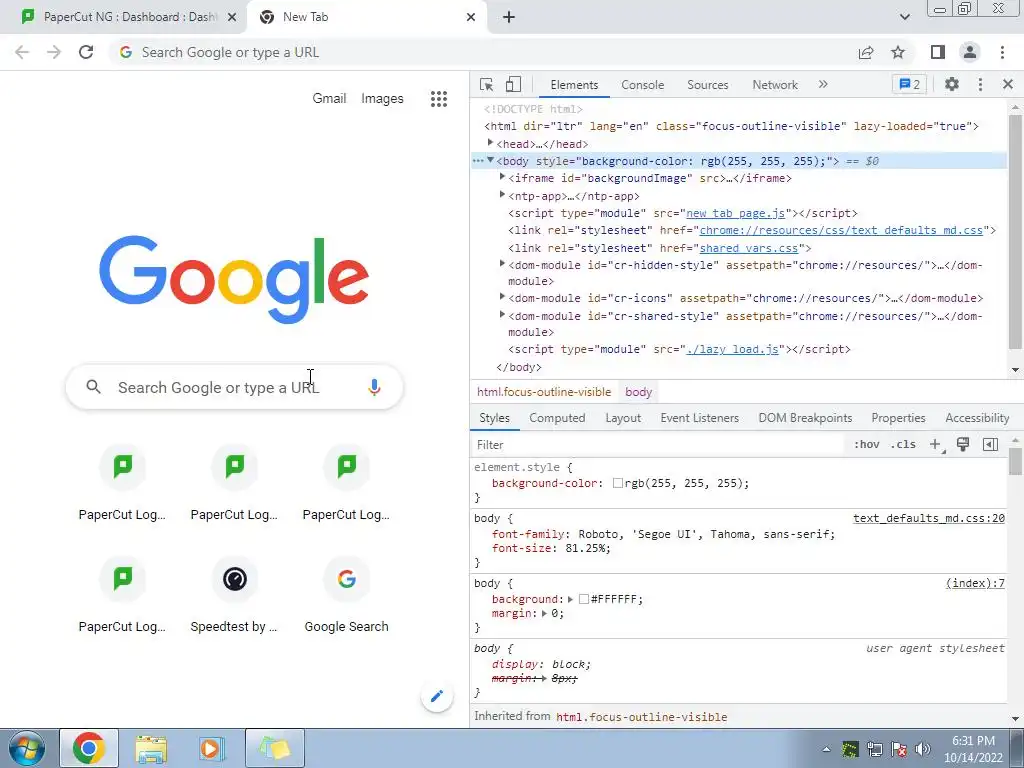This screenshot has width=1024, height=768.
Task: Click the Google page search box
Action: [234, 387]
